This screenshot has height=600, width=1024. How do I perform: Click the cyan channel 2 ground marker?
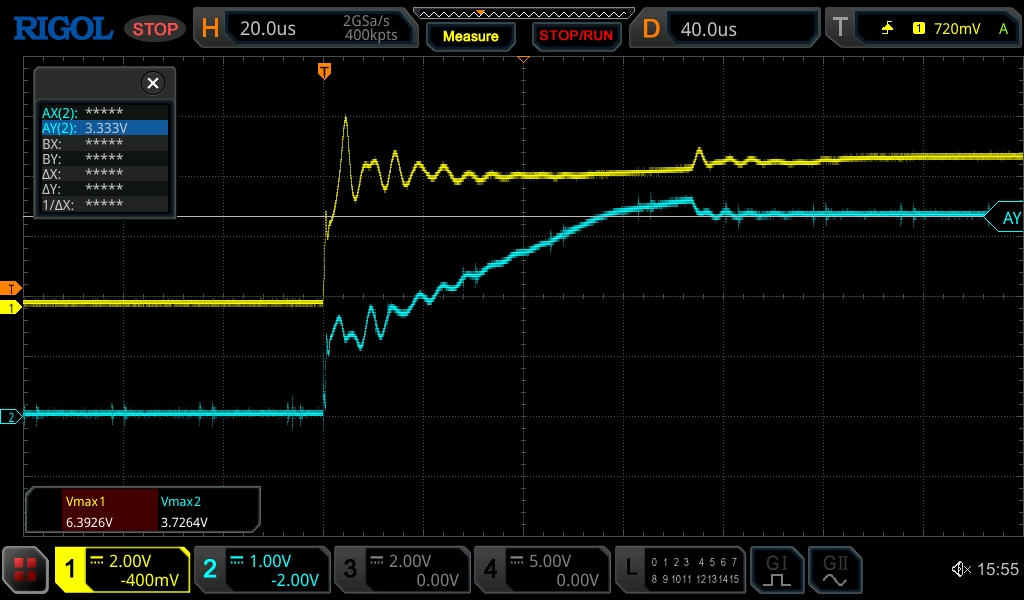coord(11,417)
